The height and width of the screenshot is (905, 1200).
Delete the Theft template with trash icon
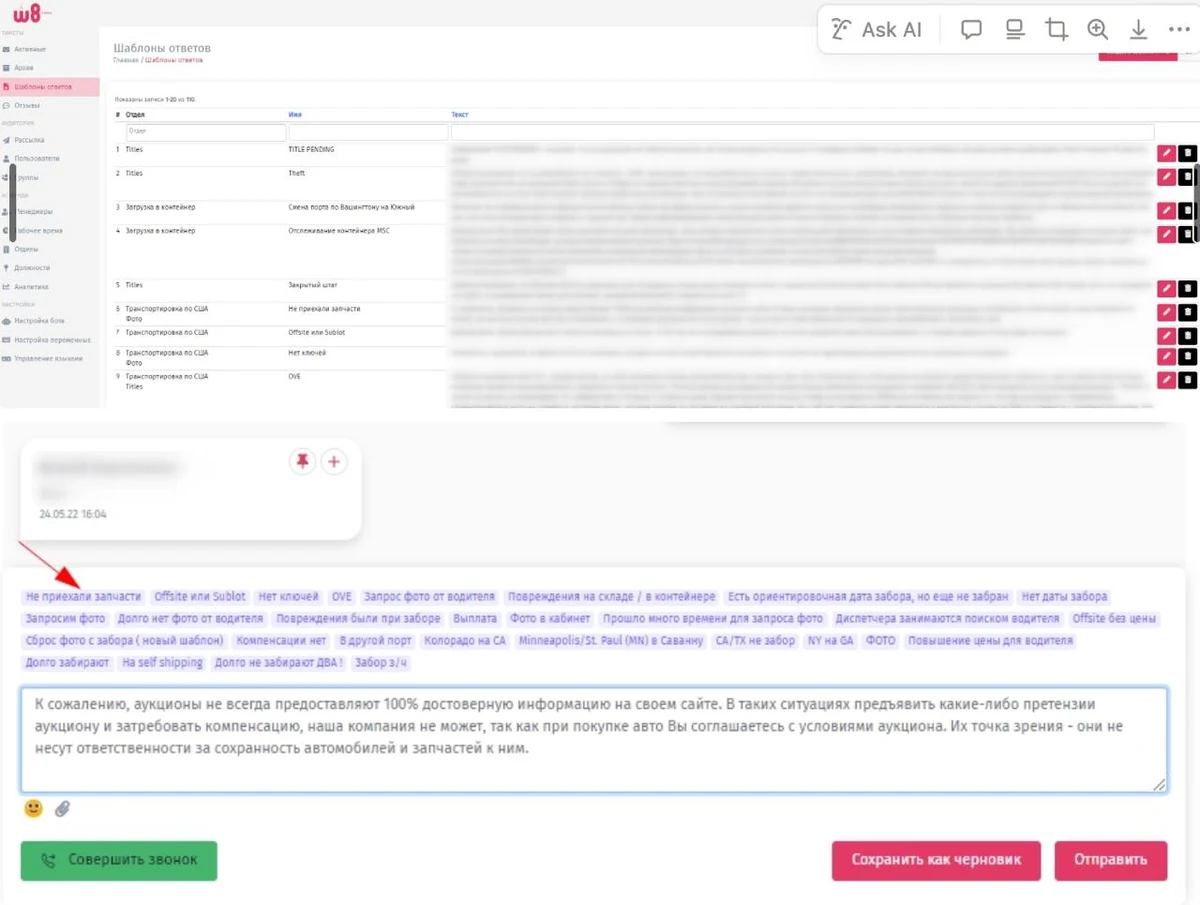[1186, 177]
